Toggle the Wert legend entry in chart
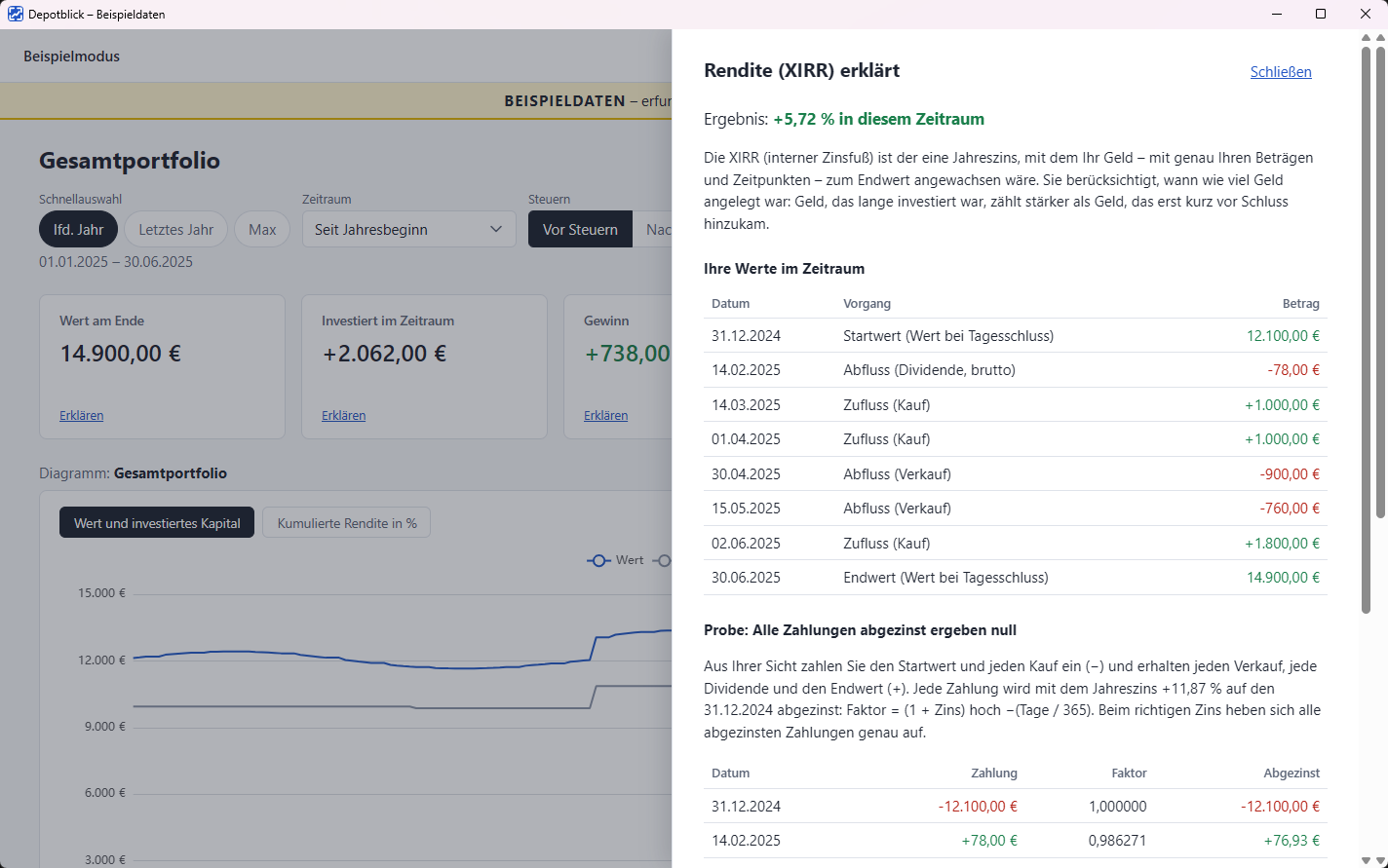1388x868 pixels. pyautogui.click(x=615, y=560)
